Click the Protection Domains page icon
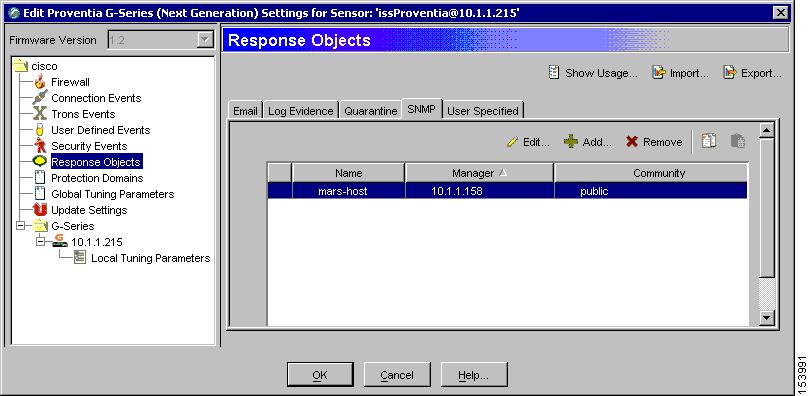The image size is (809, 396). pyautogui.click(x=40, y=177)
